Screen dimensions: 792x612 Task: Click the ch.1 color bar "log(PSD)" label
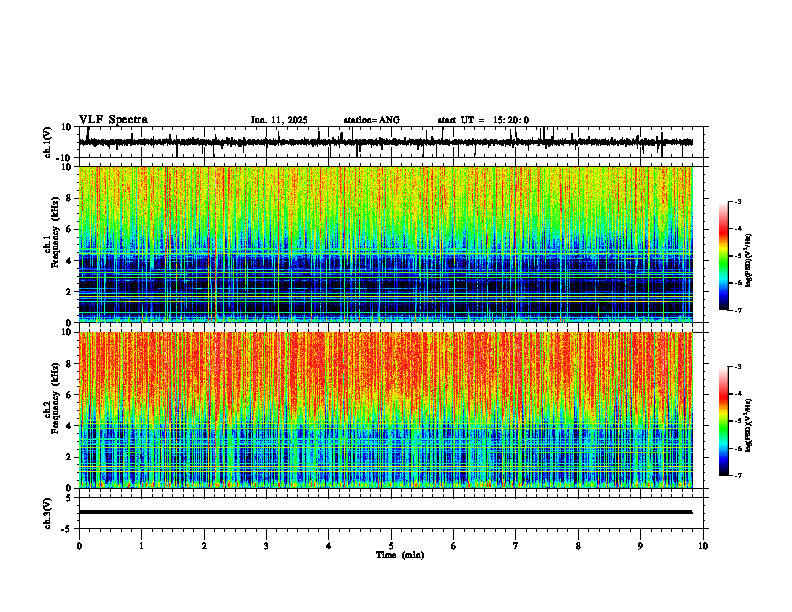point(748,261)
